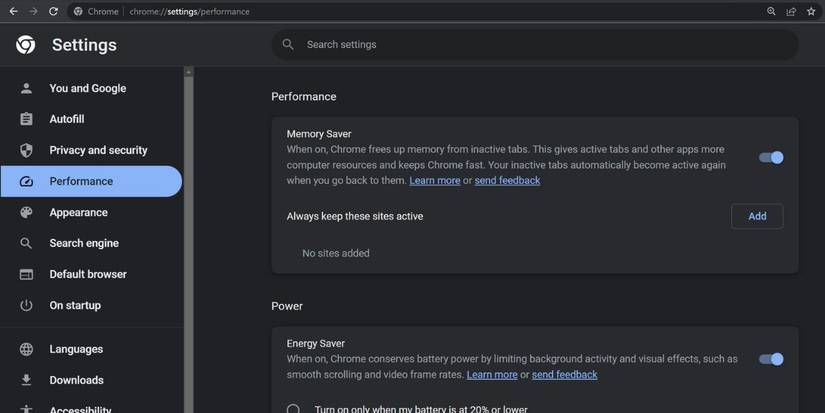
Task: Click the On startup power icon
Action: point(27,305)
